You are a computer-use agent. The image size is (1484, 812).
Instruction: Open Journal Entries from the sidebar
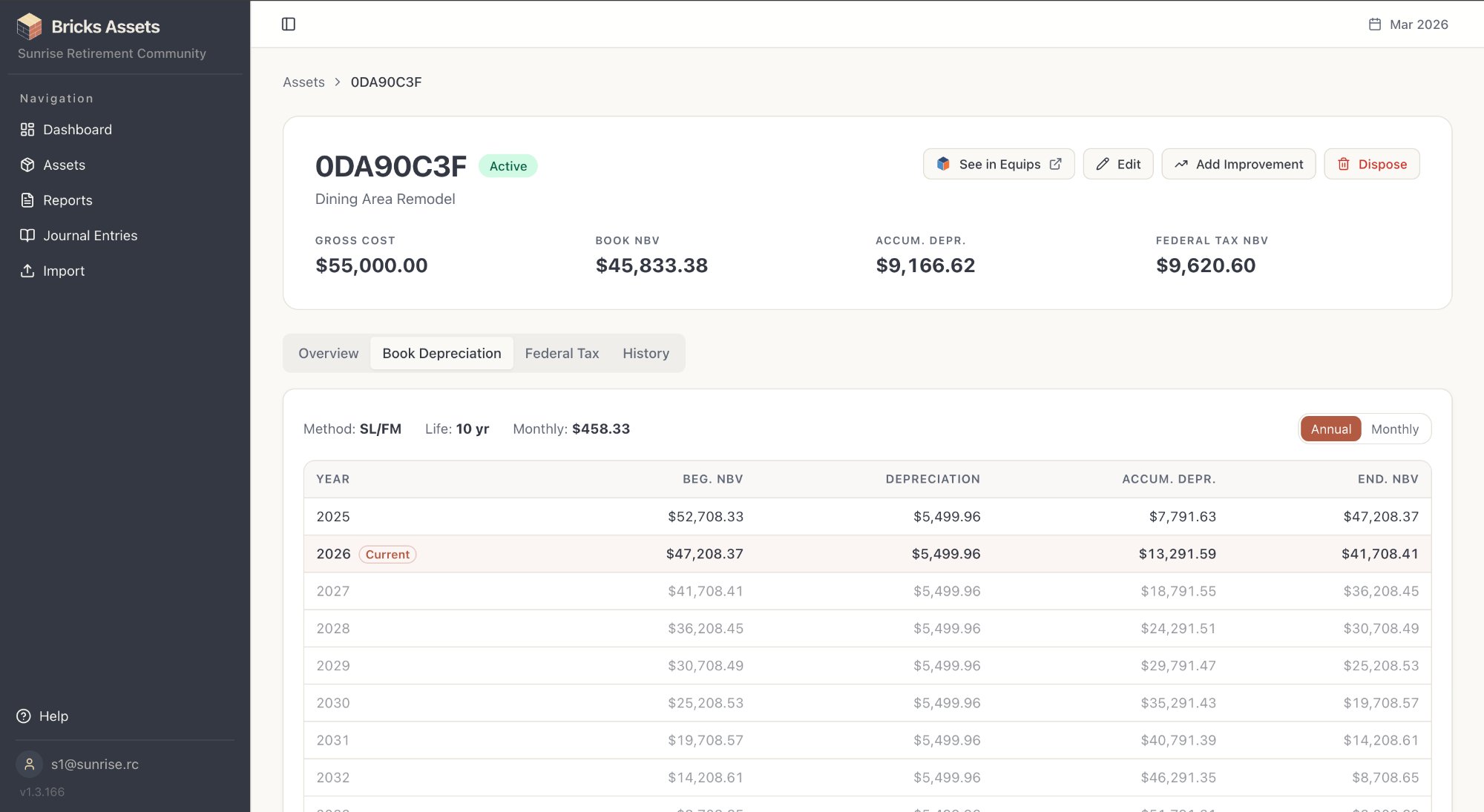coord(90,236)
